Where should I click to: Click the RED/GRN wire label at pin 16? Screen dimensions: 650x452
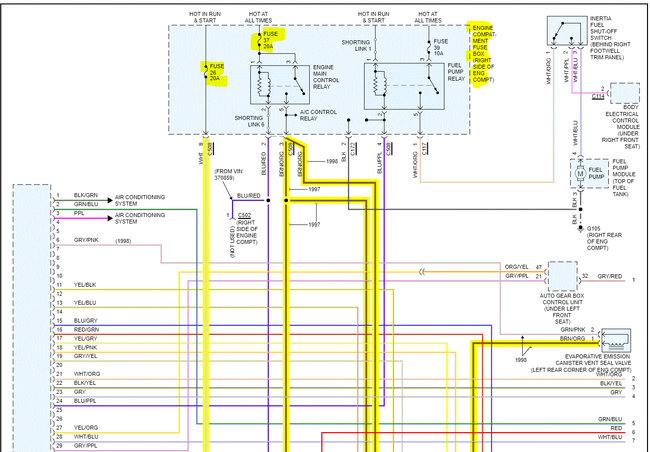coord(86,330)
